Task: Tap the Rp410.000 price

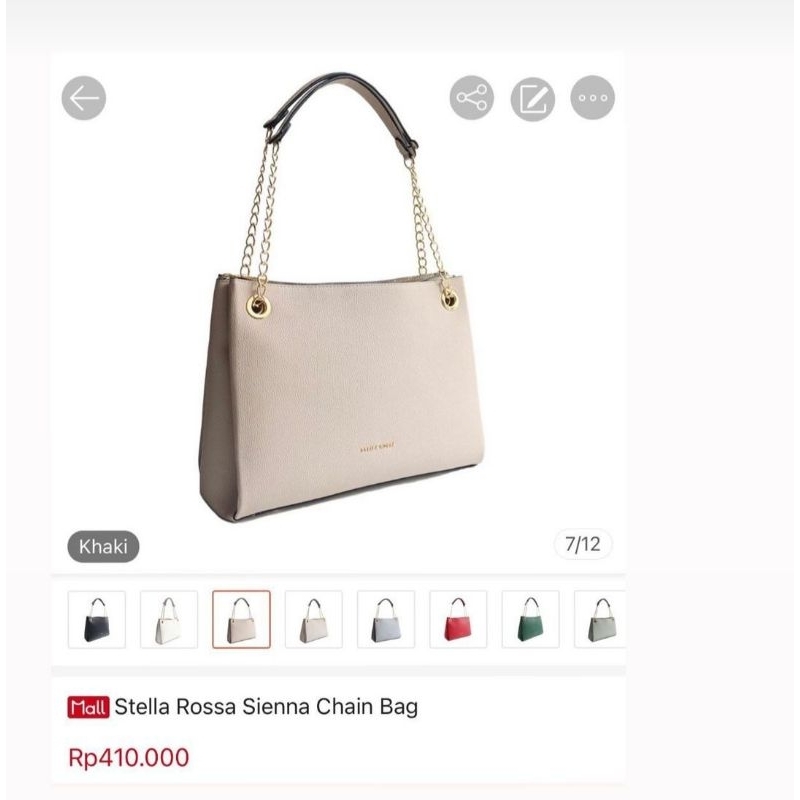Action: tap(129, 758)
